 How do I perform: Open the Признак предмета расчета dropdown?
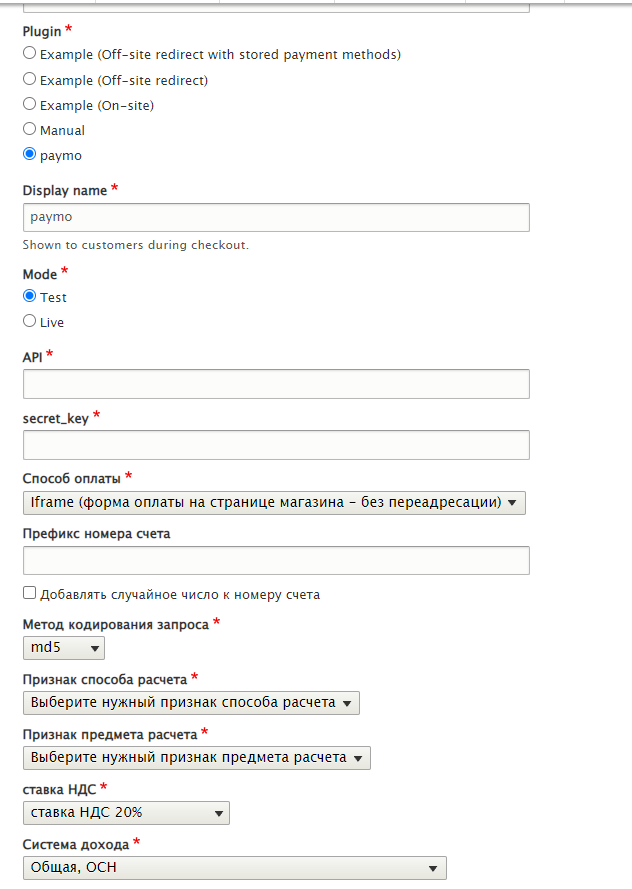[196, 757]
